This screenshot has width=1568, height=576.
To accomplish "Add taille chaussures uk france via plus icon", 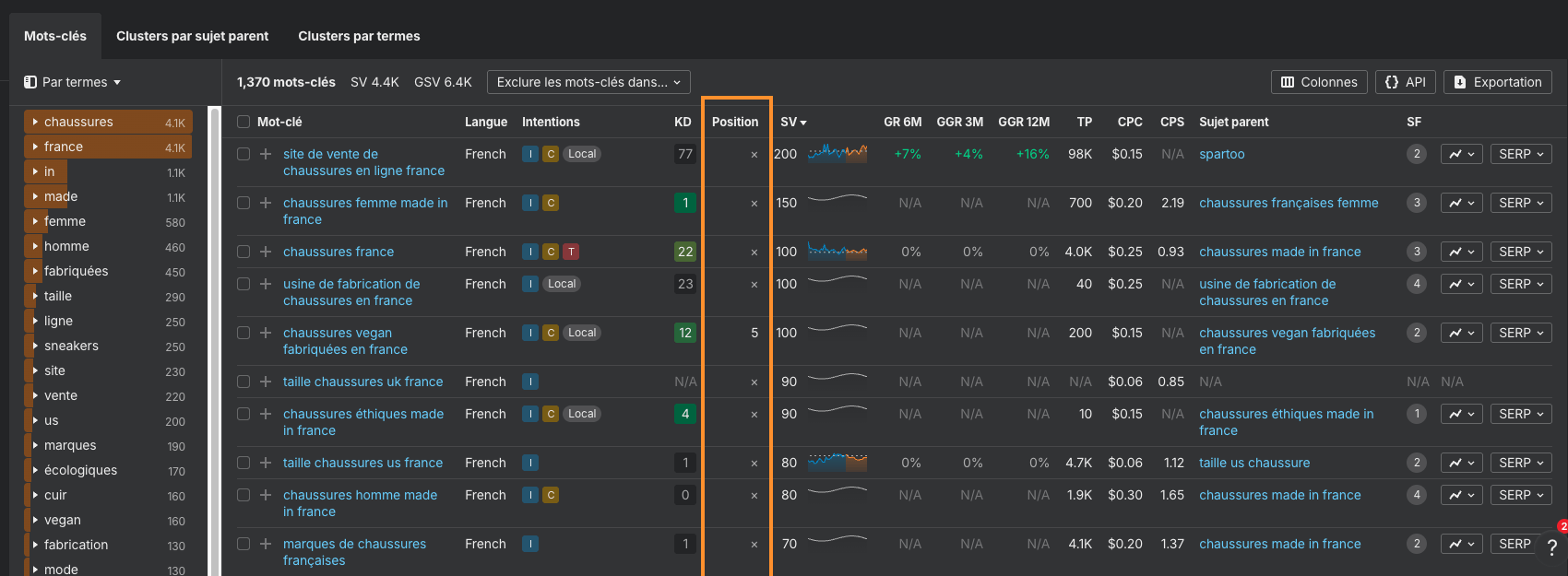I will tap(266, 382).
